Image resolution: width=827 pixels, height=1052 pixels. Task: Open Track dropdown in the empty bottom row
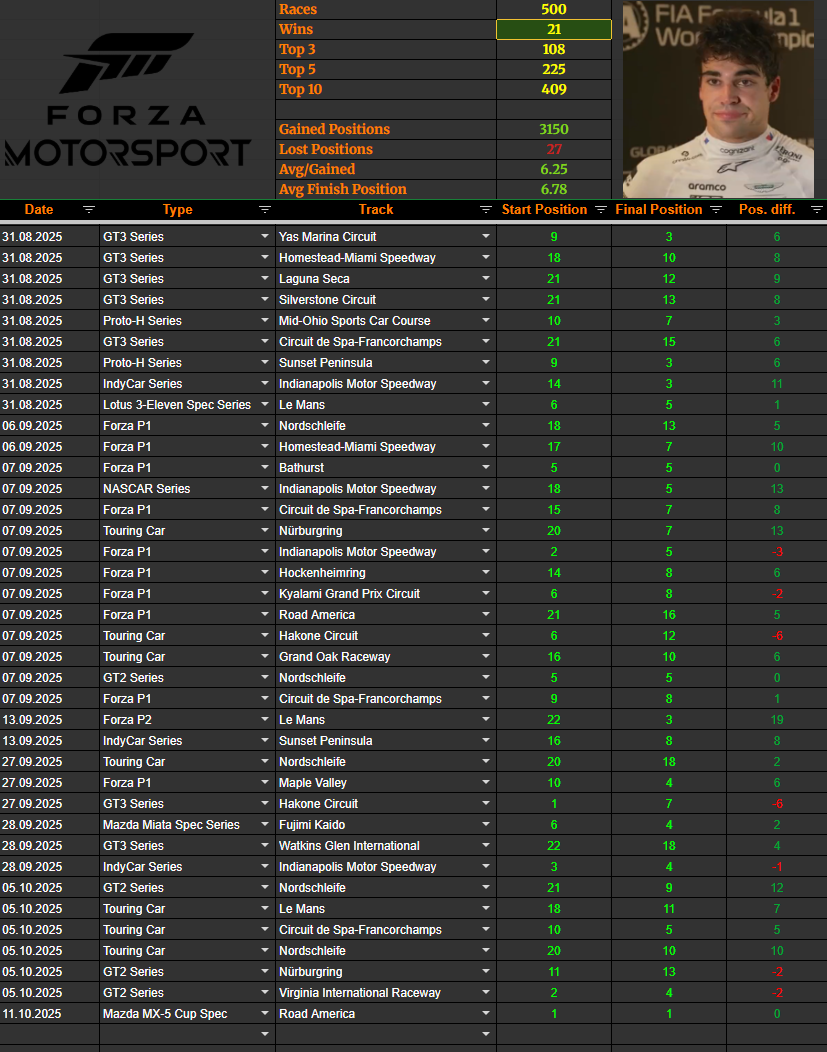[486, 1034]
